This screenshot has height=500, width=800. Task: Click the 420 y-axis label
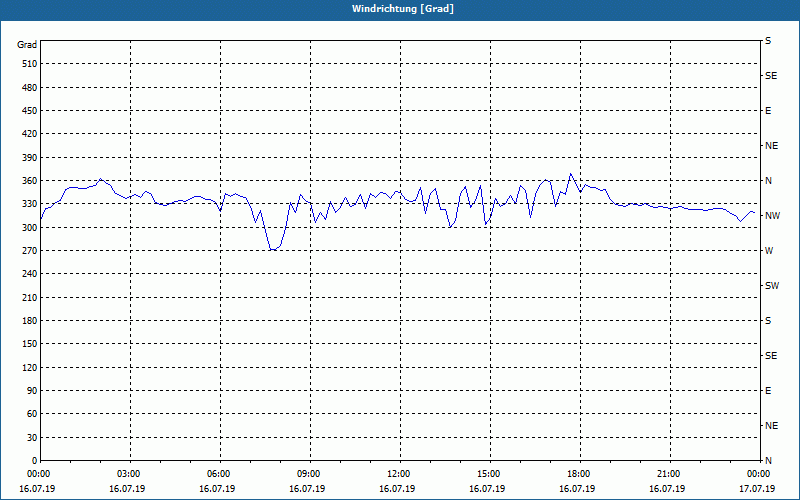point(30,134)
